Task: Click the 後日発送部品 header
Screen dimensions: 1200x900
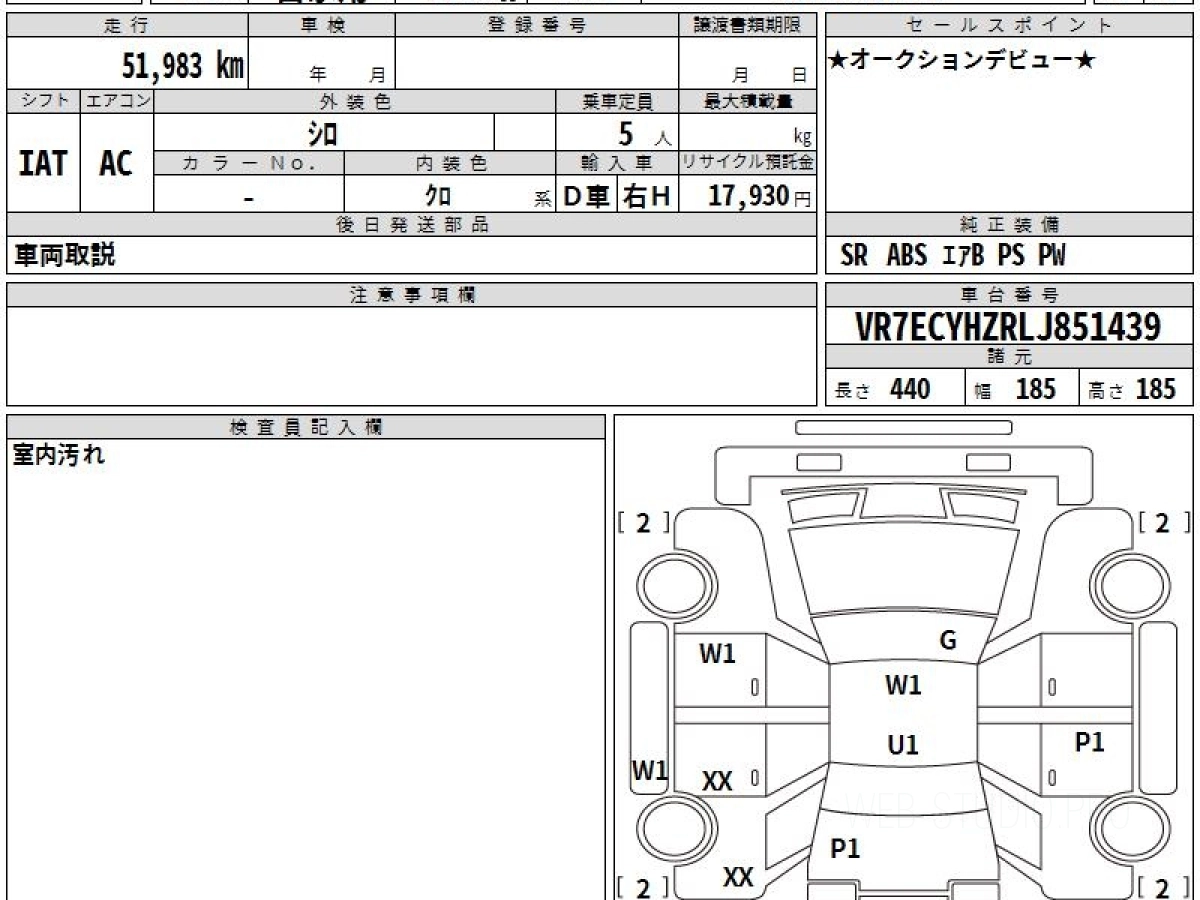Action: tap(411, 225)
